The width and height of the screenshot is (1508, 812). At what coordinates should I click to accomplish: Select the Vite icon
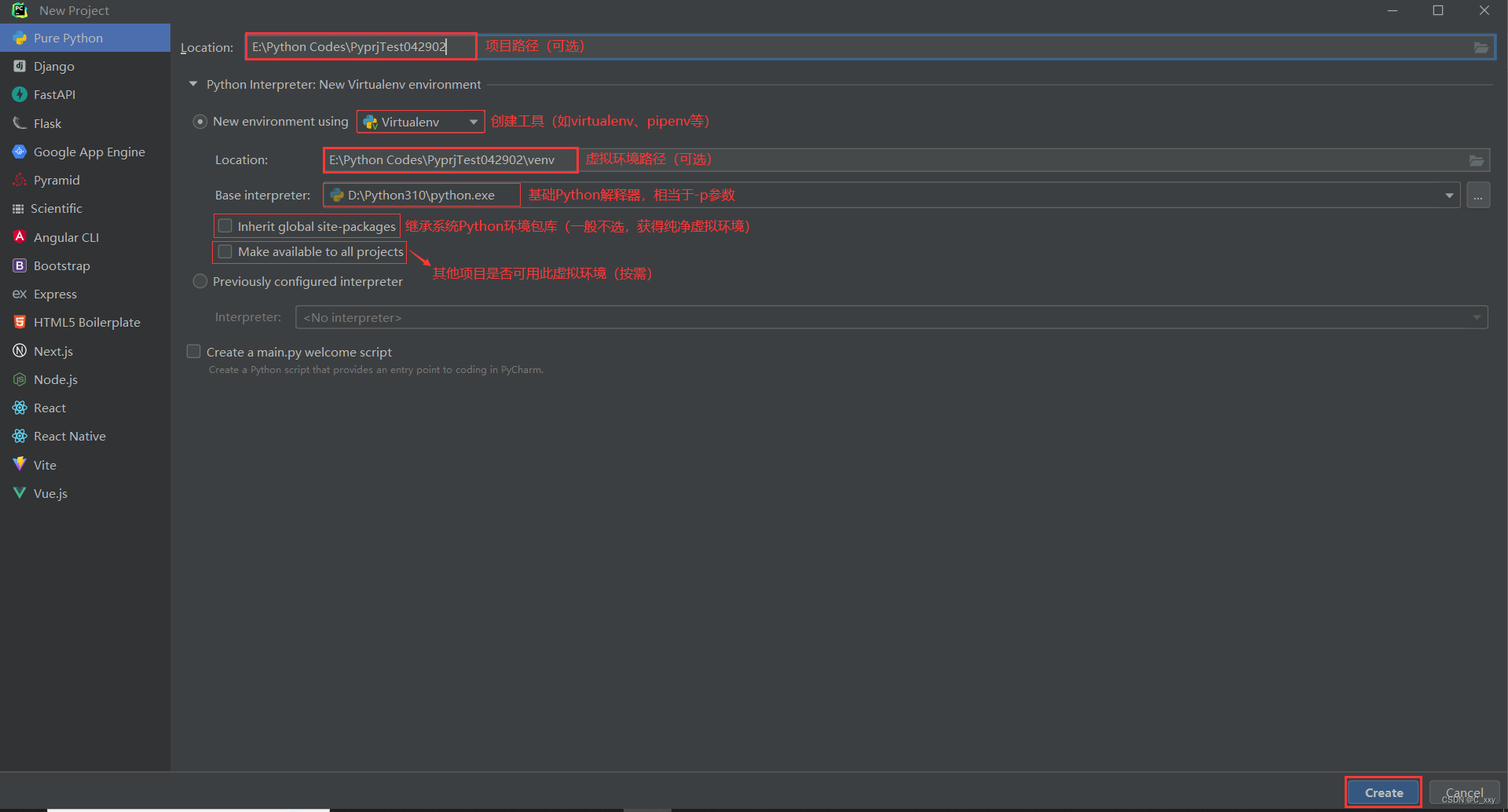coord(20,464)
